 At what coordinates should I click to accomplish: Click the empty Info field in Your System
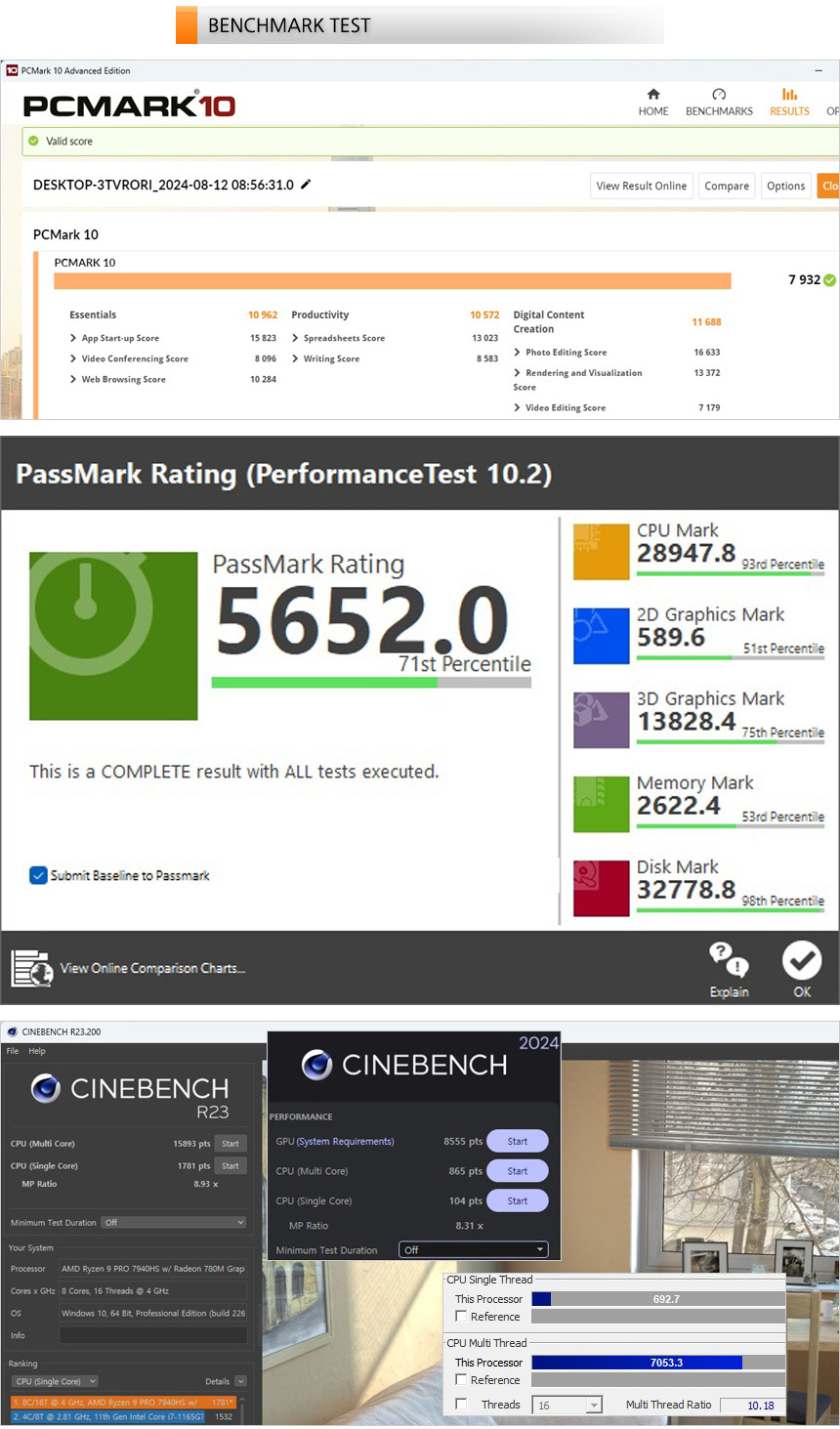(153, 1335)
